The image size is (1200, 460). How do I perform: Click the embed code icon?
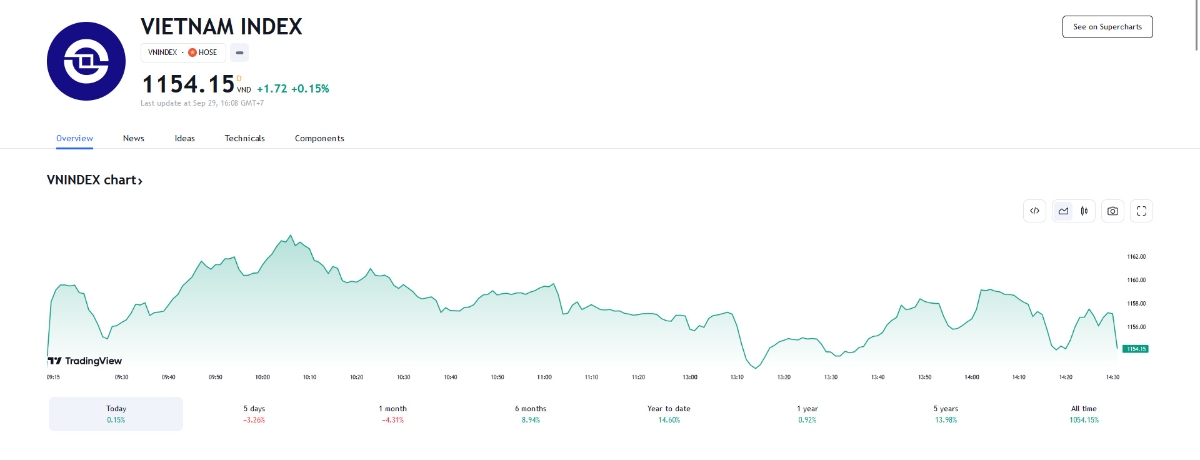pyautogui.click(x=1035, y=211)
